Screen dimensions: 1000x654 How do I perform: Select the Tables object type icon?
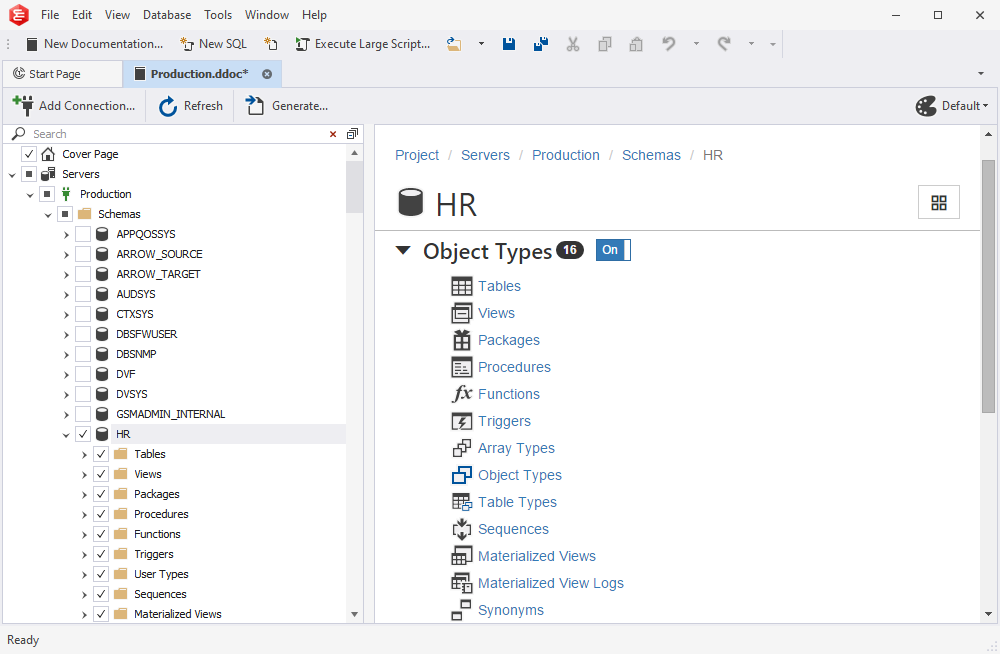point(463,286)
